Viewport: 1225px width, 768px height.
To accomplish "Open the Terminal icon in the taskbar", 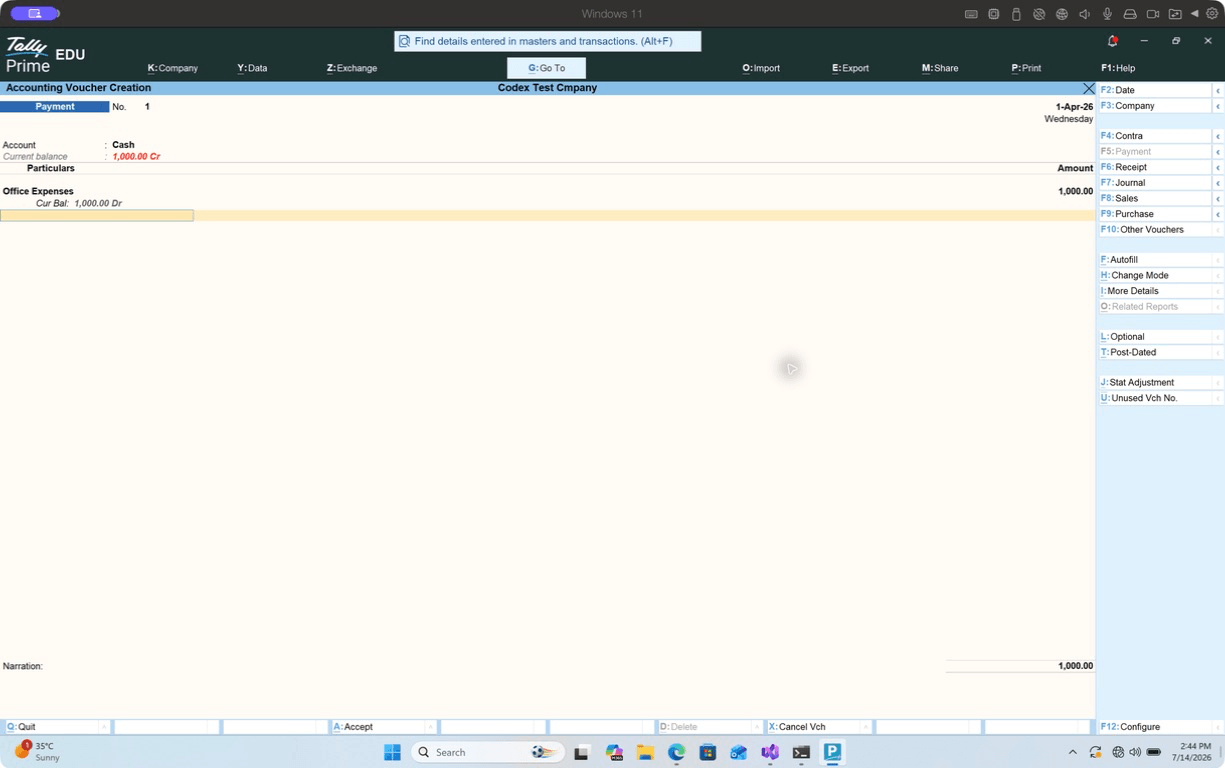I will pos(801,752).
